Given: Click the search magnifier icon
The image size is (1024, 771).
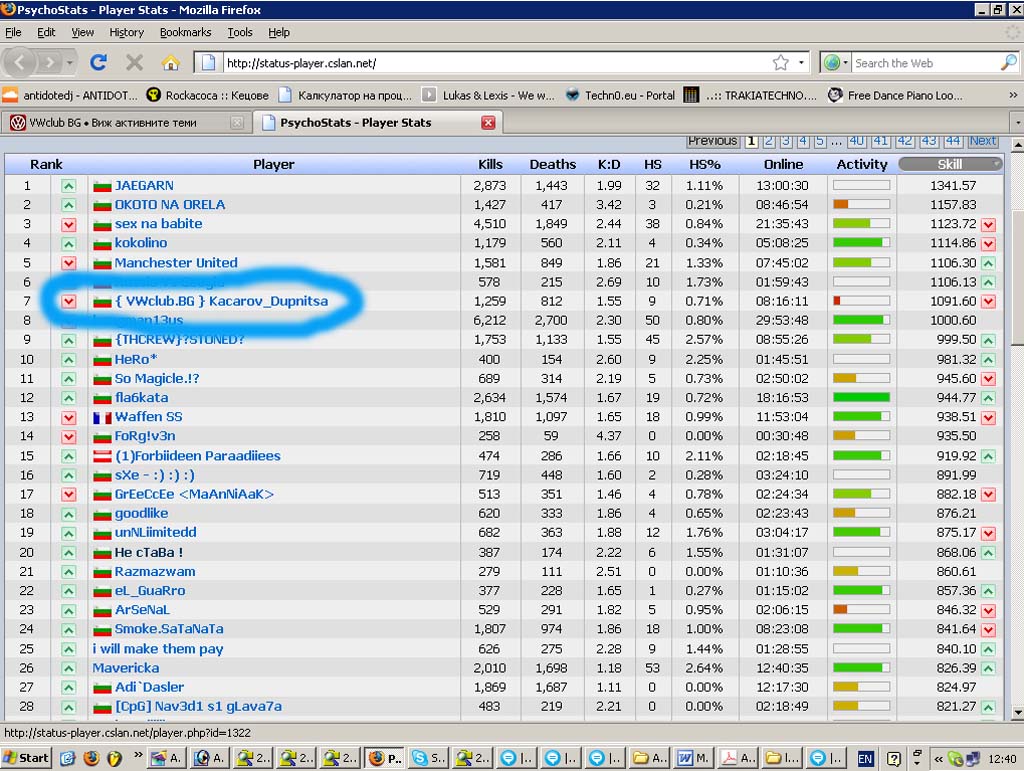Looking at the screenshot, I should coord(1008,63).
